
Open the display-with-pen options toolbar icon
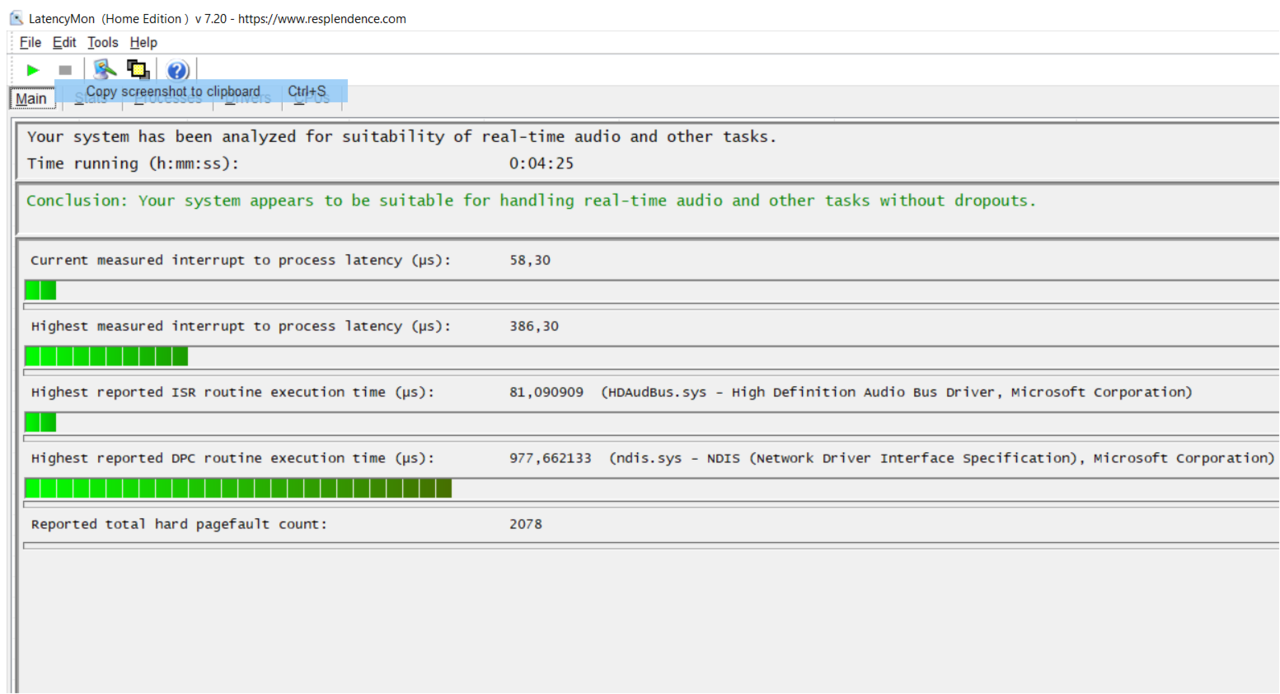105,69
